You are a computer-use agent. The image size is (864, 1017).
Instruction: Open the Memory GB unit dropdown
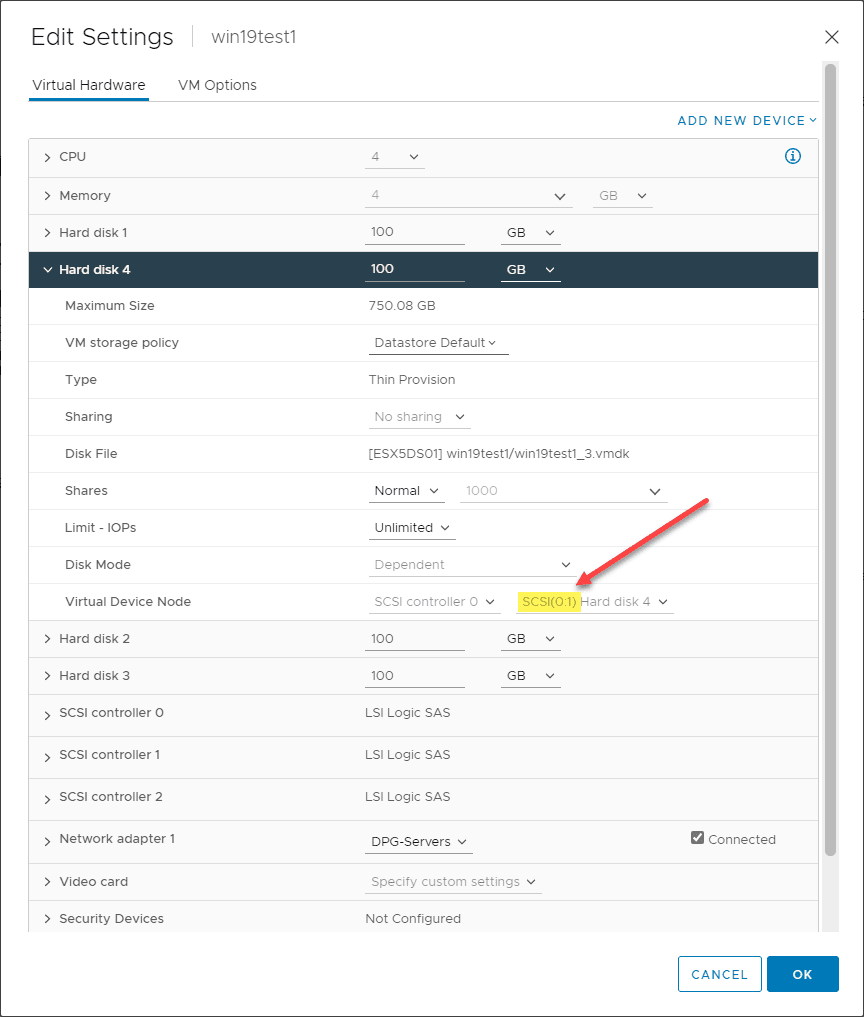622,196
